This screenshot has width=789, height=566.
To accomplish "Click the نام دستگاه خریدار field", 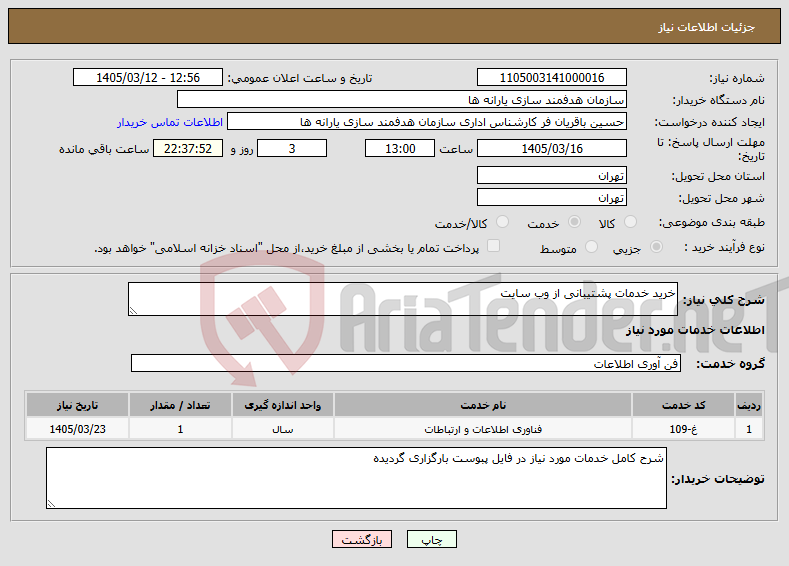I will tap(402, 100).
